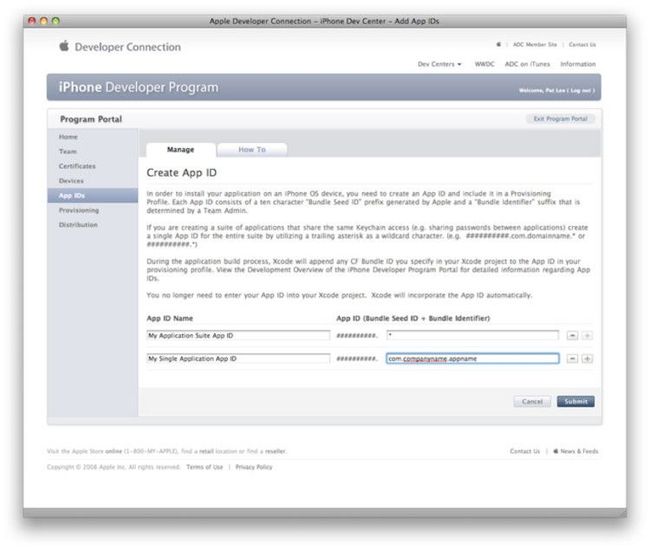Click the Log out link in banner
The image size is (650, 549).
coord(581,90)
